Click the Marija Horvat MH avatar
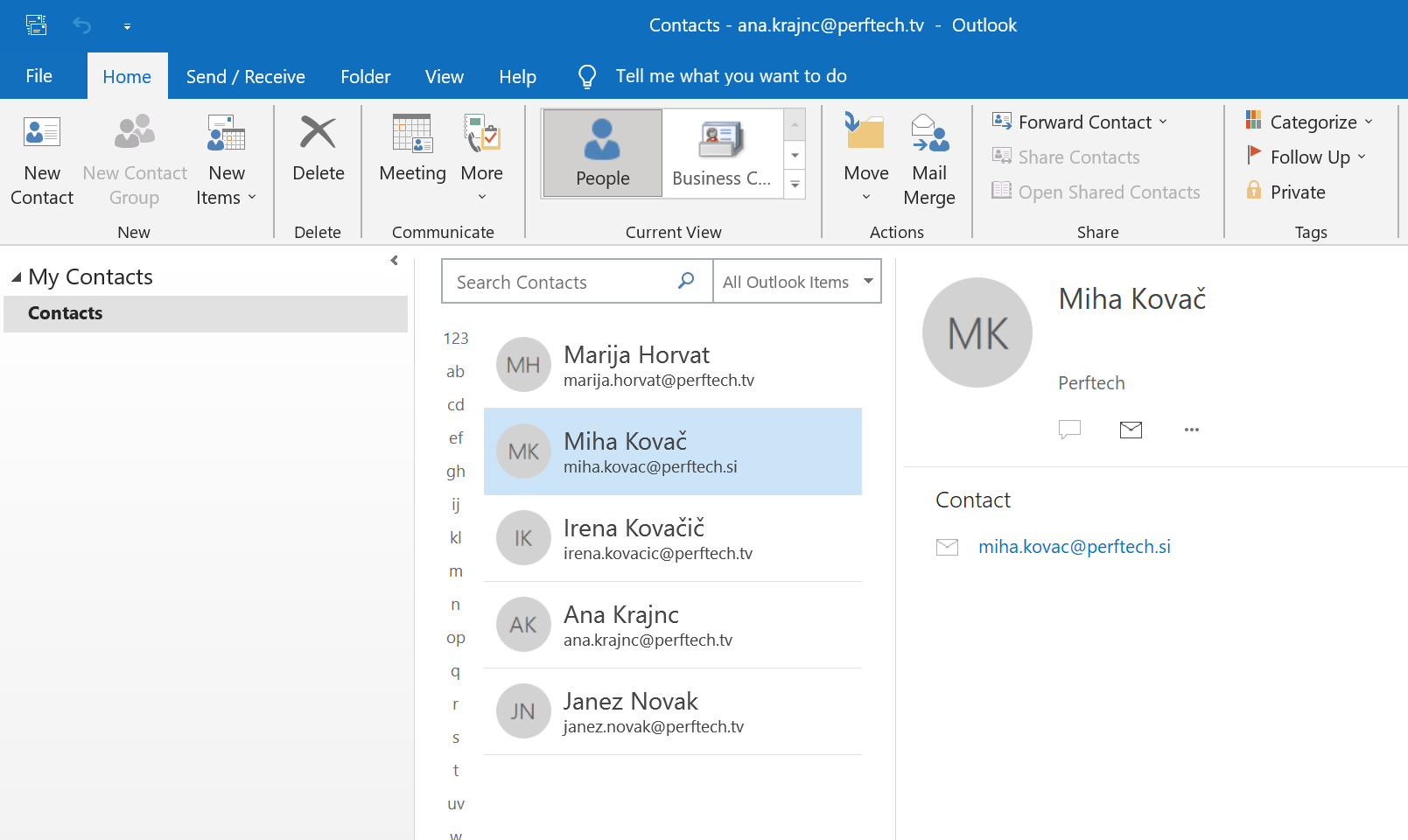 (523, 365)
